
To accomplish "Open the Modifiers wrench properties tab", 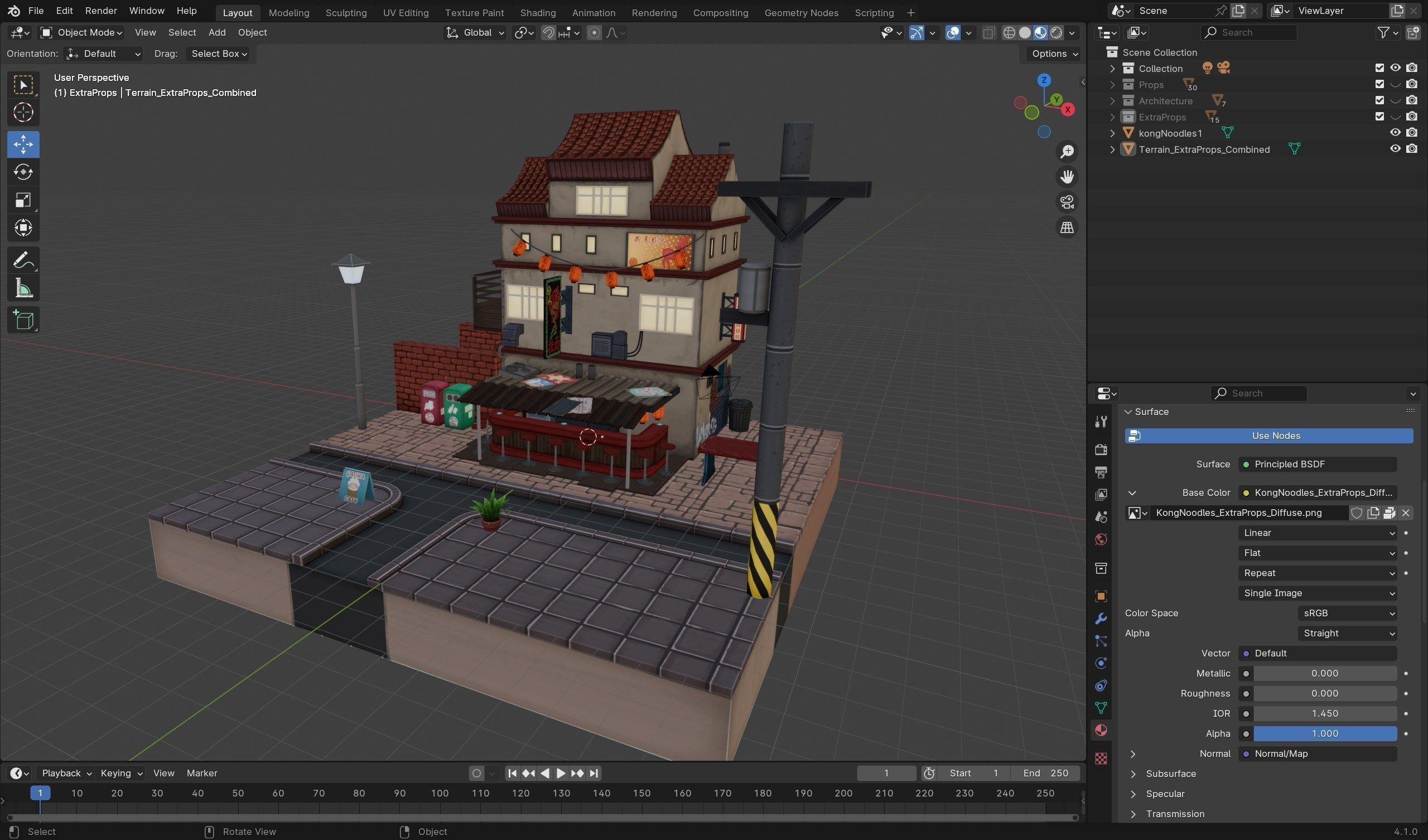I will click(x=1101, y=619).
